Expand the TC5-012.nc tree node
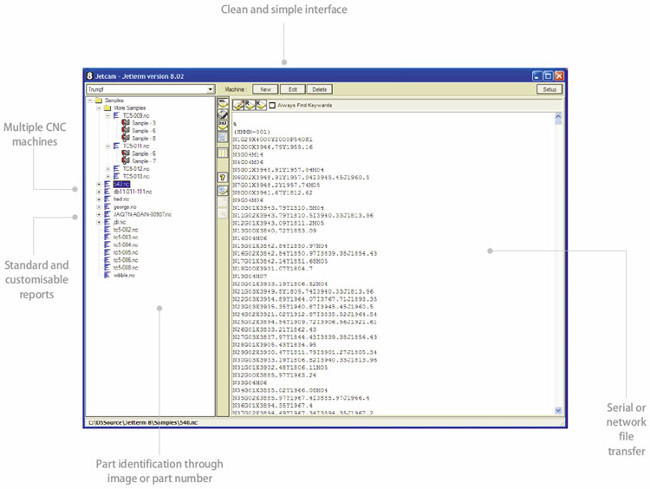 [108, 169]
